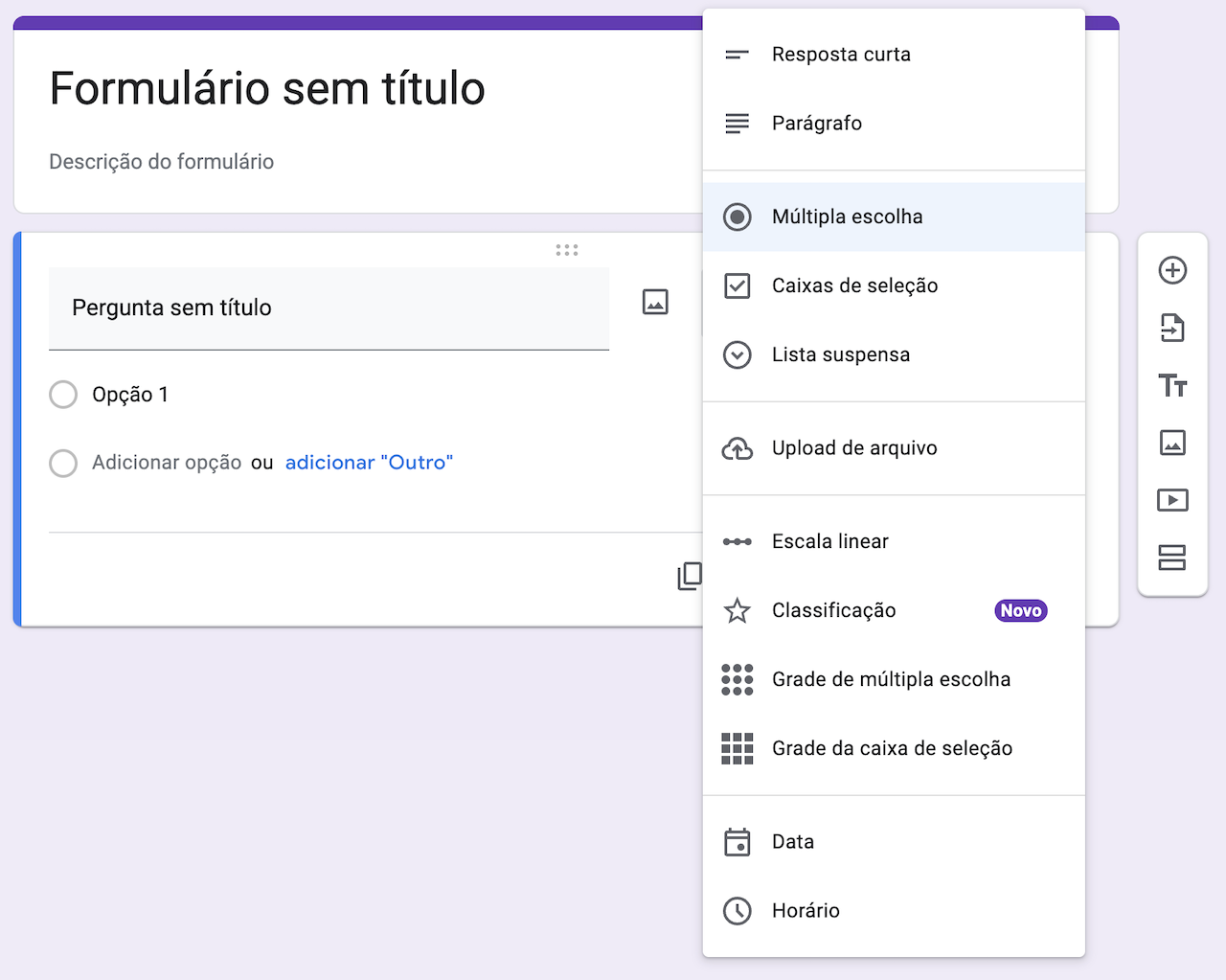The height and width of the screenshot is (980, 1226).
Task: Click the Add question plus icon
Action: 1172,270
